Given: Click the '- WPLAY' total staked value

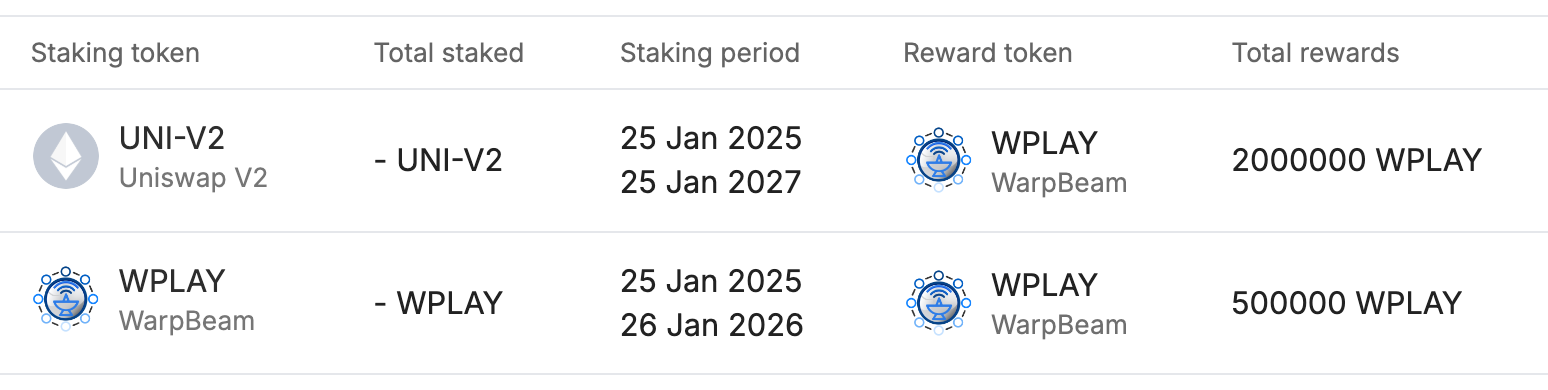Looking at the screenshot, I should (438, 302).
